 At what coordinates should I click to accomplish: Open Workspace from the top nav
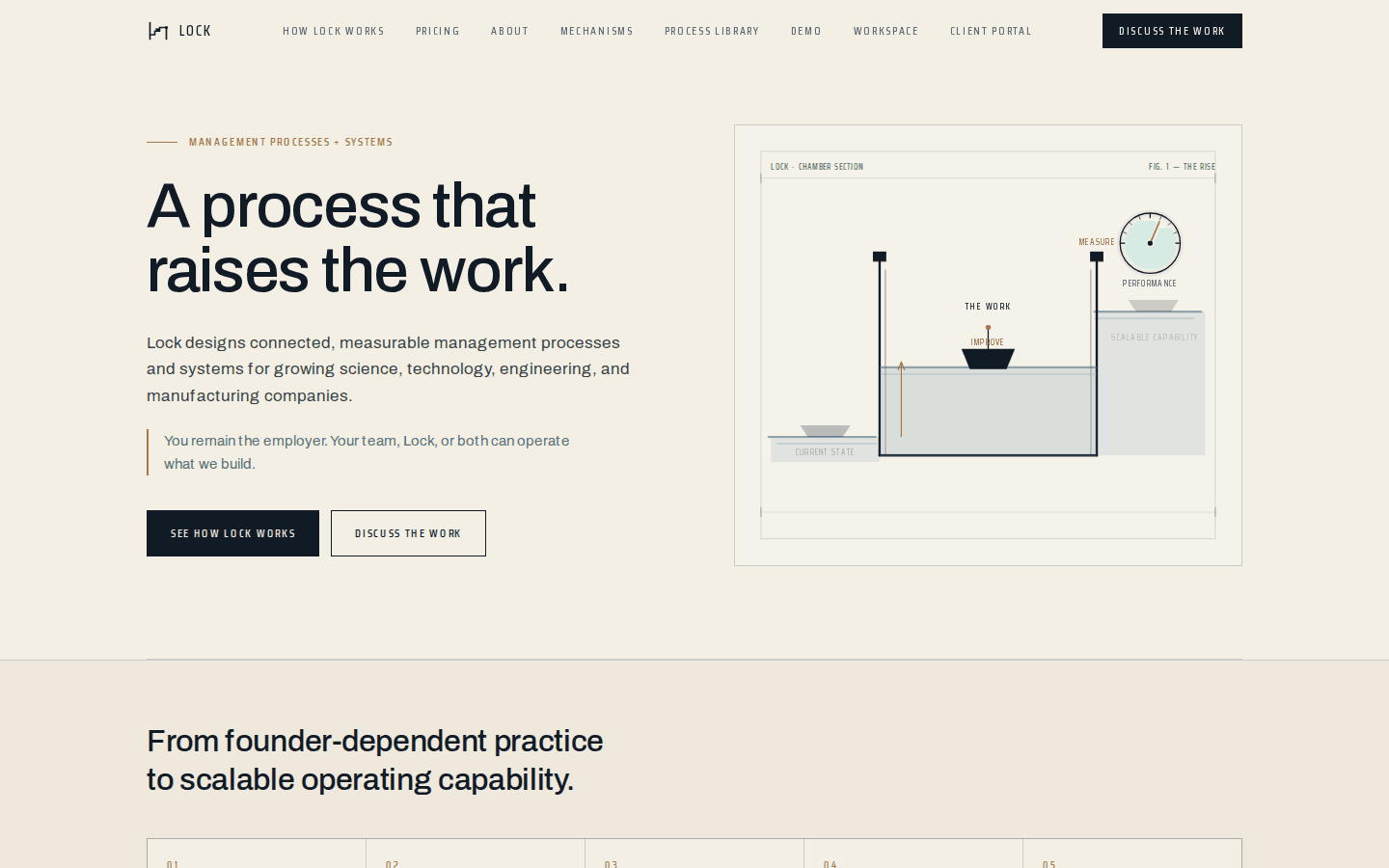[x=886, y=31]
